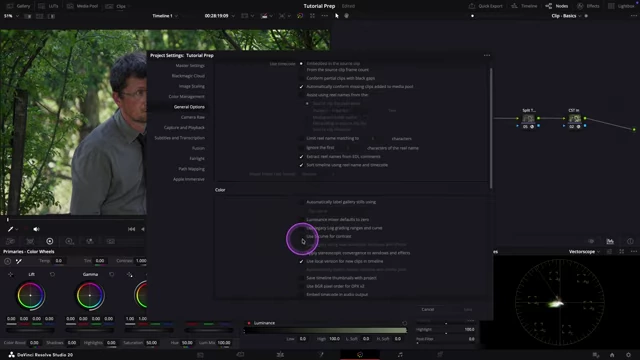Select Blackmagic Cloud settings category
Screen dimensions: 640x360
pos(188,76)
